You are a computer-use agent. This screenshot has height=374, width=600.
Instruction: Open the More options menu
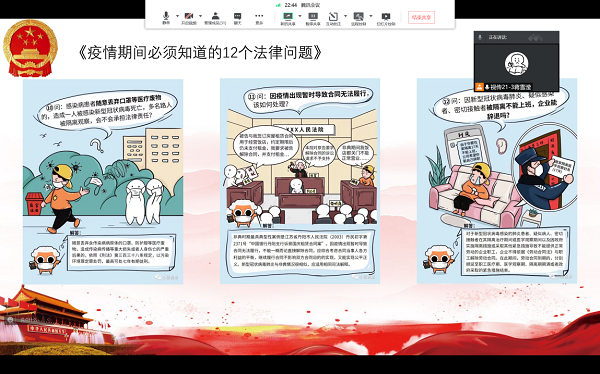click(x=259, y=18)
